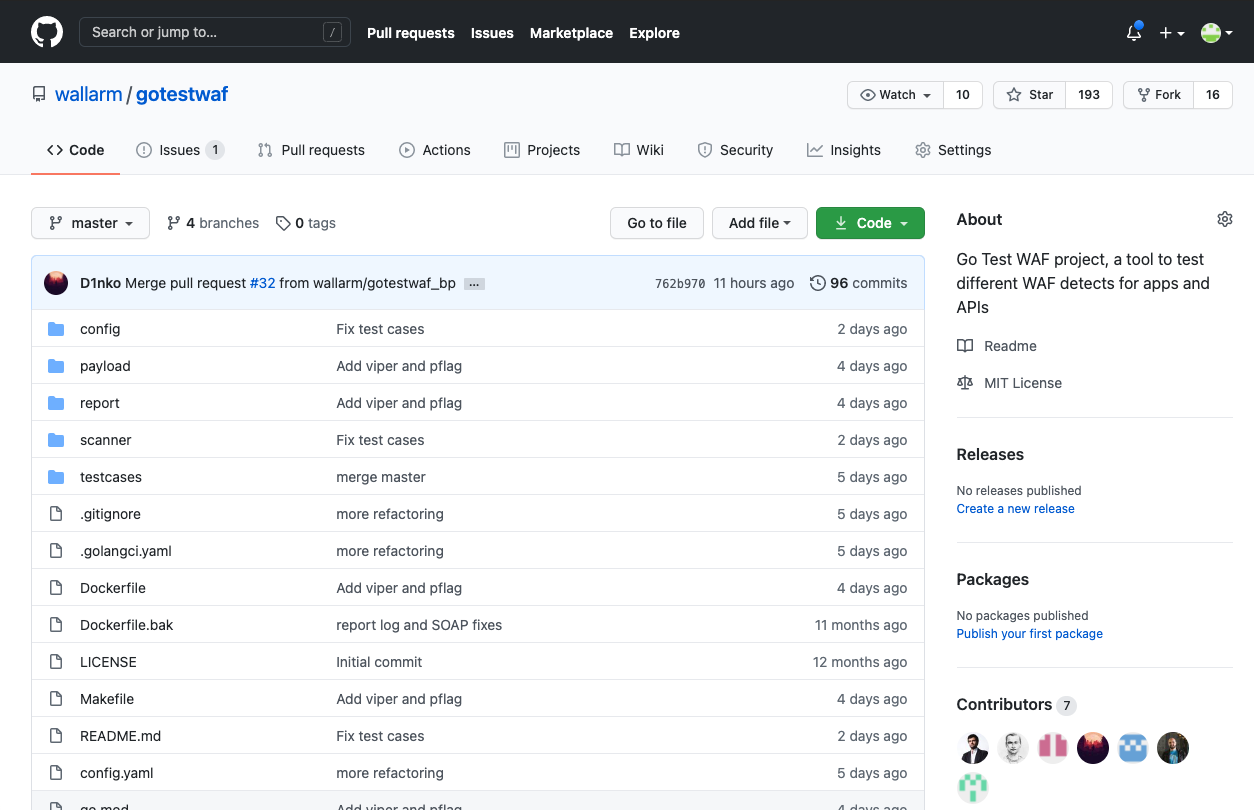Open the pink contributor avatar
This screenshot has width=1254, height=810.
[1053, 748]
